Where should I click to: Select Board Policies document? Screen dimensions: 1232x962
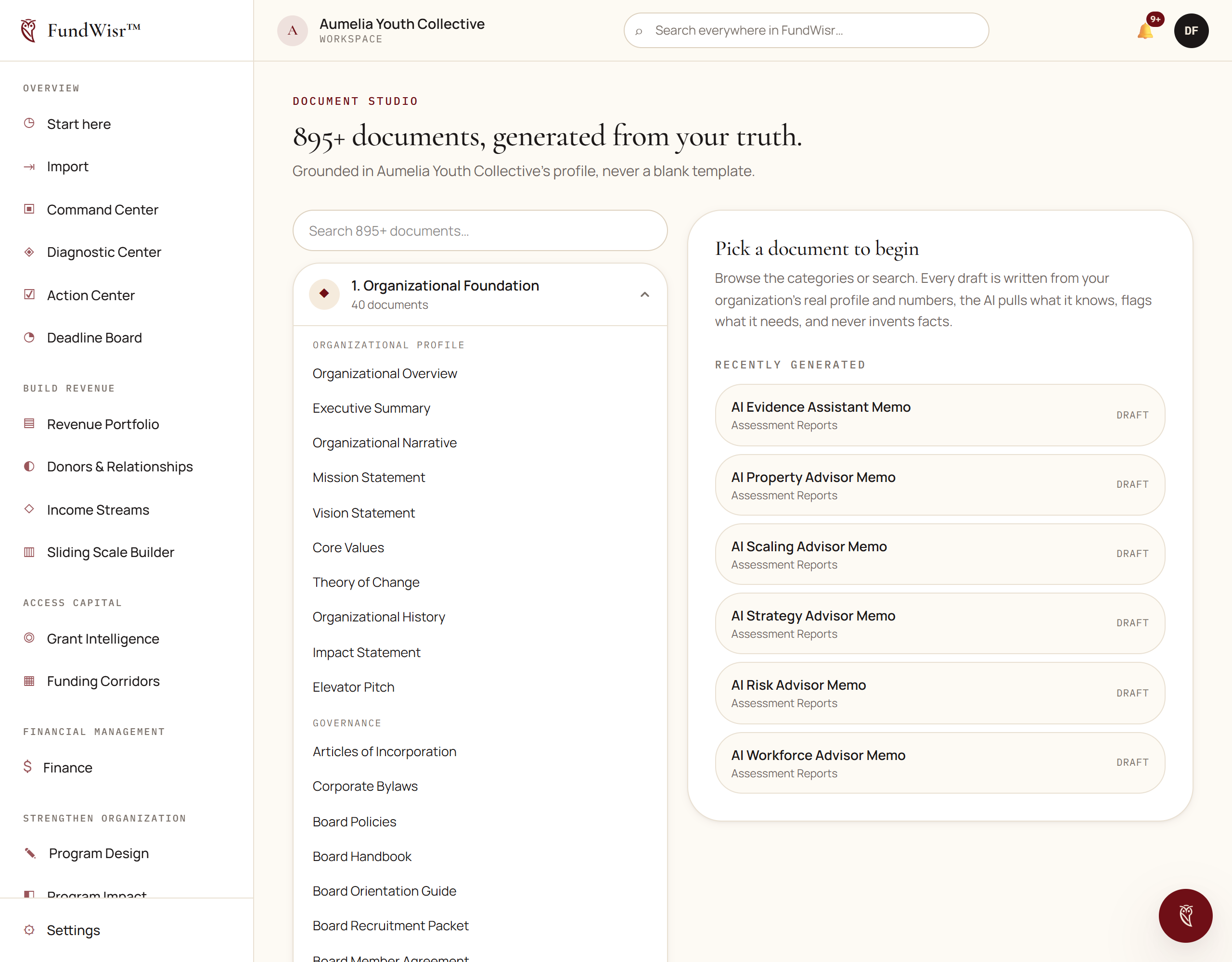coord(354,822)
